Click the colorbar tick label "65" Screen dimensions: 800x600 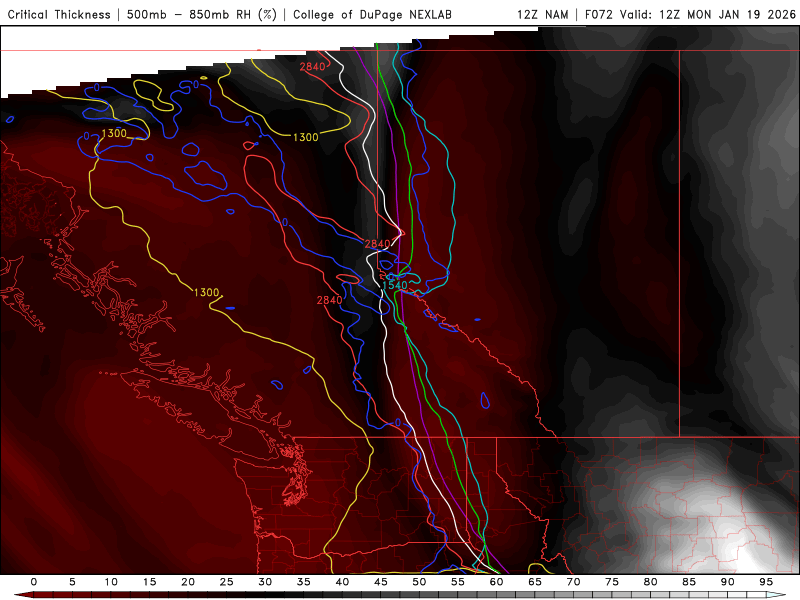click(535, 582)
